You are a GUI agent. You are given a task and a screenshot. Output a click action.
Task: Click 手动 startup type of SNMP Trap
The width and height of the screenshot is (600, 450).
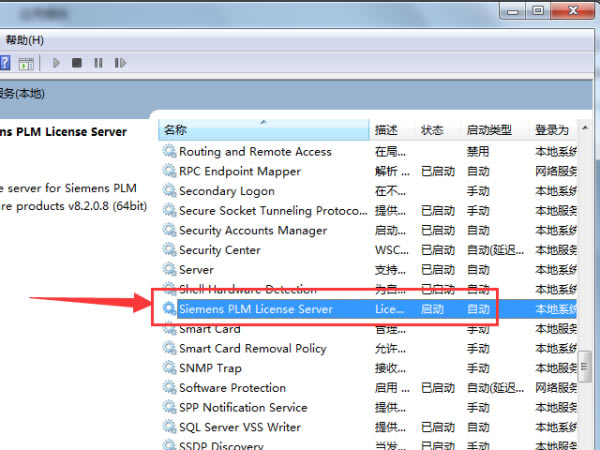tap(478, 368)
